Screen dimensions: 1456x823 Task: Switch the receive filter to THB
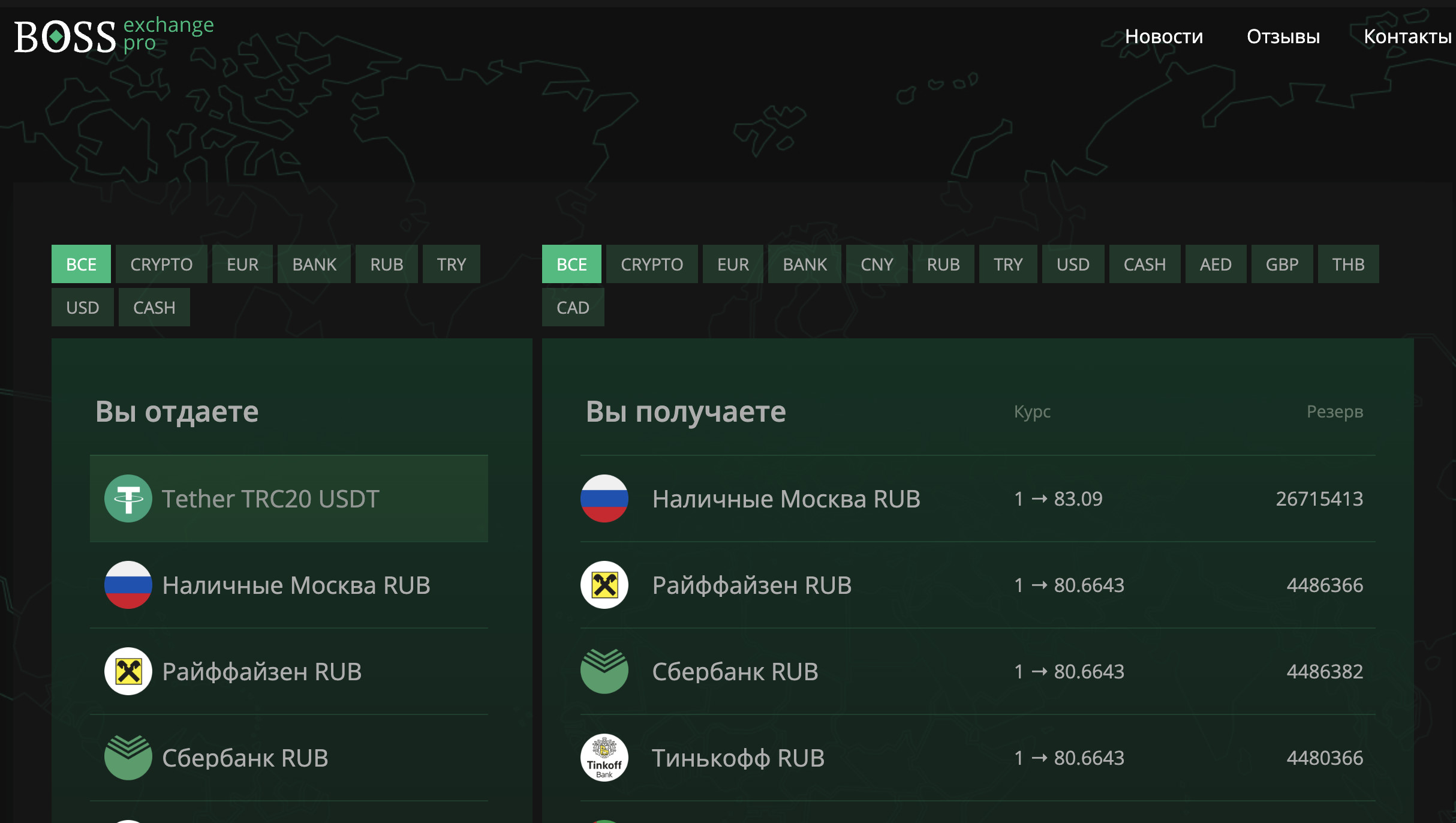tap(1348, 264)
